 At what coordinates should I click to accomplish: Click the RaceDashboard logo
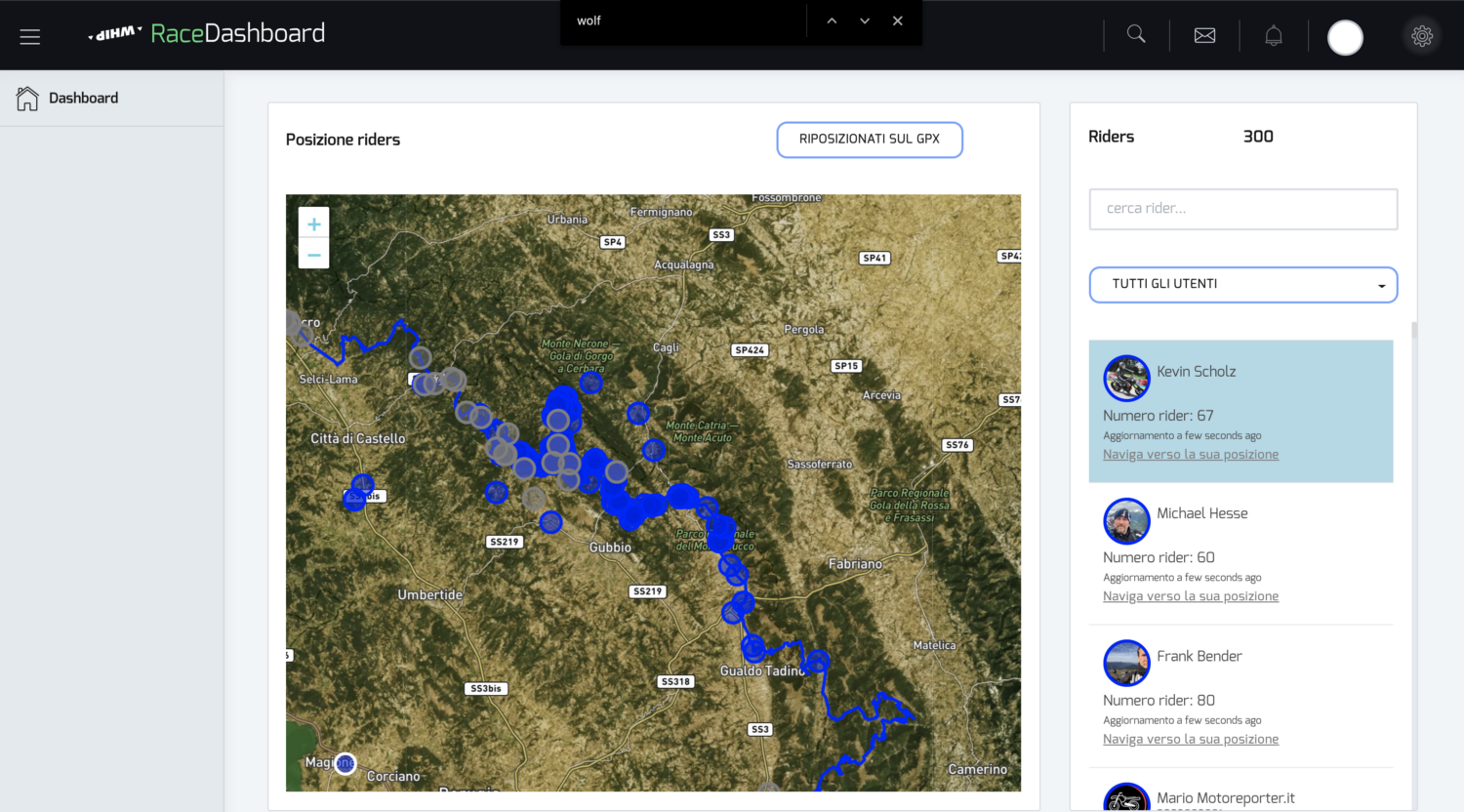tap(207, 33)
